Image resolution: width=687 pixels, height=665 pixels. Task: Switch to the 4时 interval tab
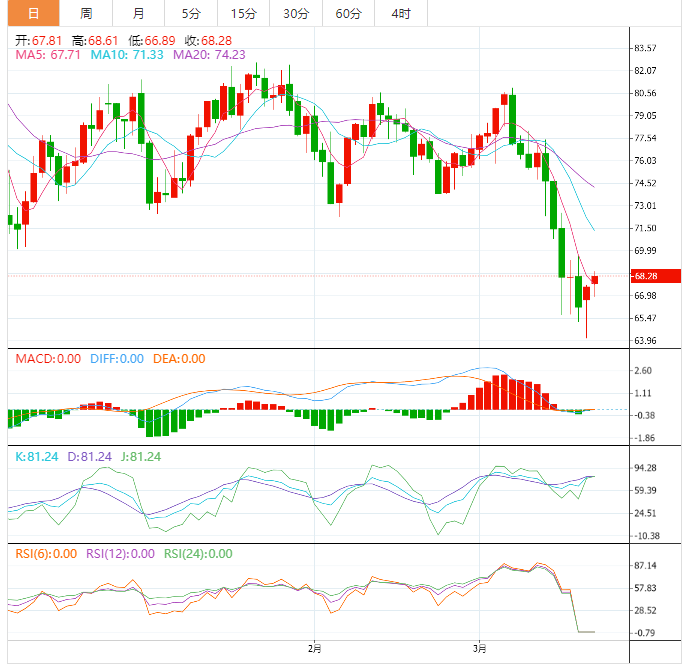pyautogui.click(x=401, y=13)
